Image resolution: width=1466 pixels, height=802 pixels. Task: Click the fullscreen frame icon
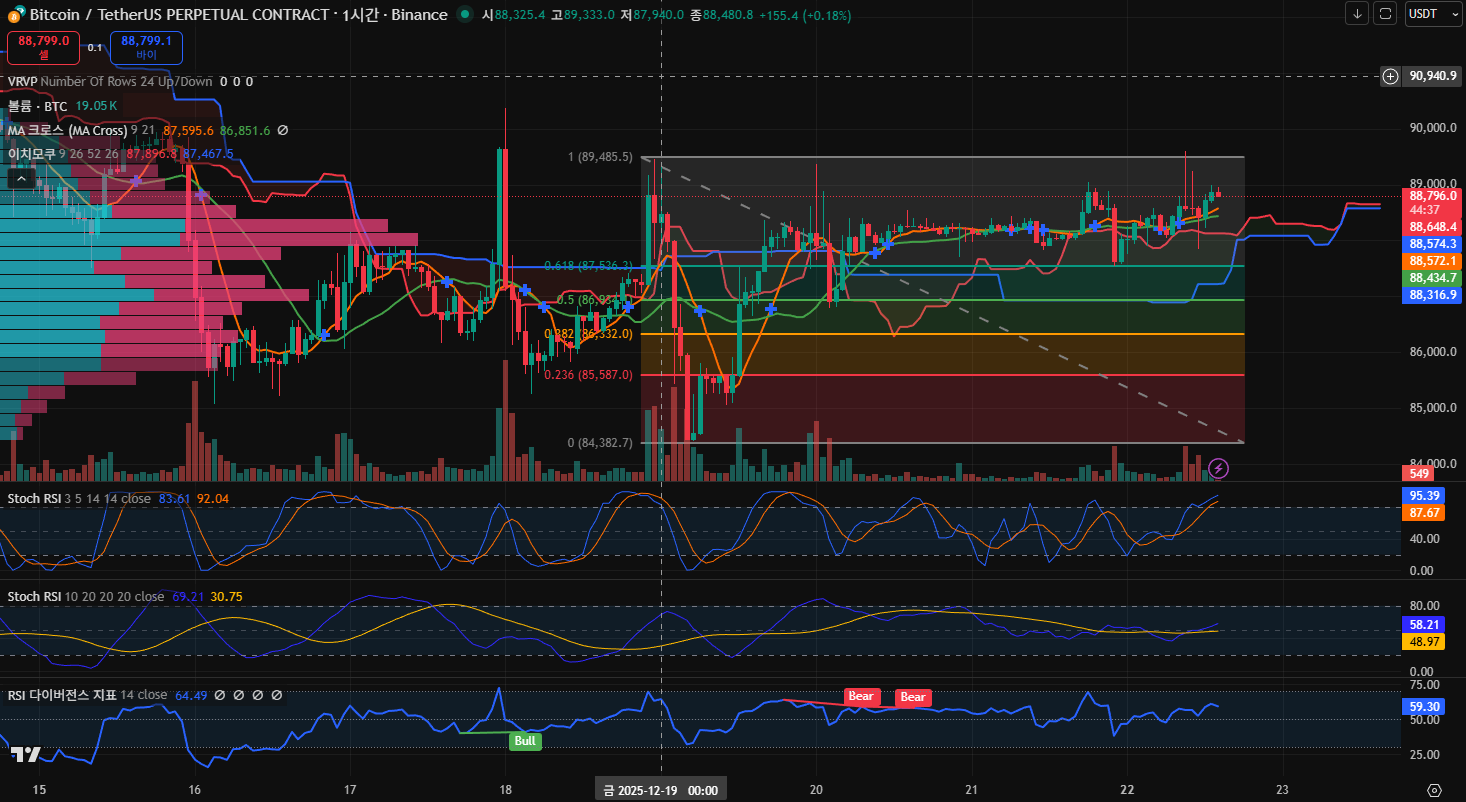point(1385,13)
